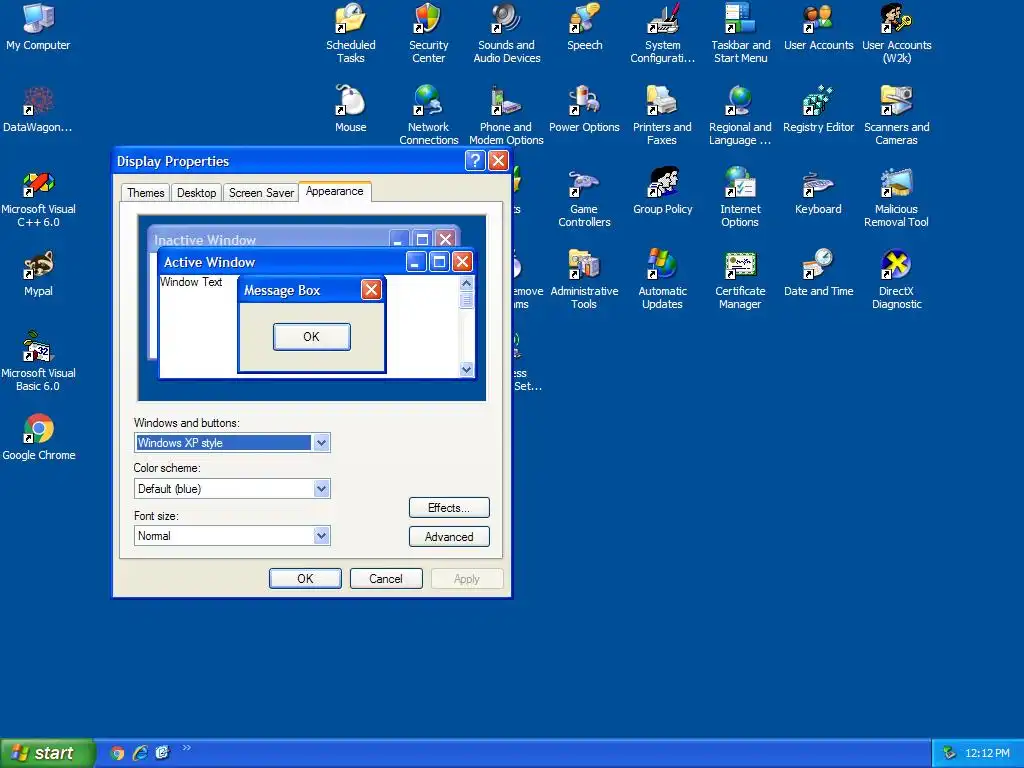
Task: Select the Speech control panel icon
Action: pyautogui.click(x=584, y=26)
